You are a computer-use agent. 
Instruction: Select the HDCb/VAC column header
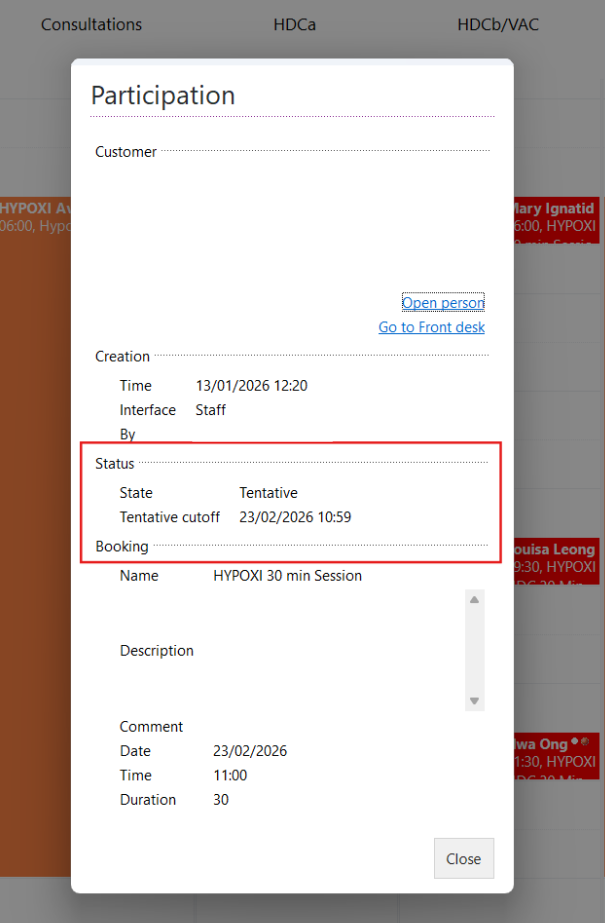click(497, 24)
